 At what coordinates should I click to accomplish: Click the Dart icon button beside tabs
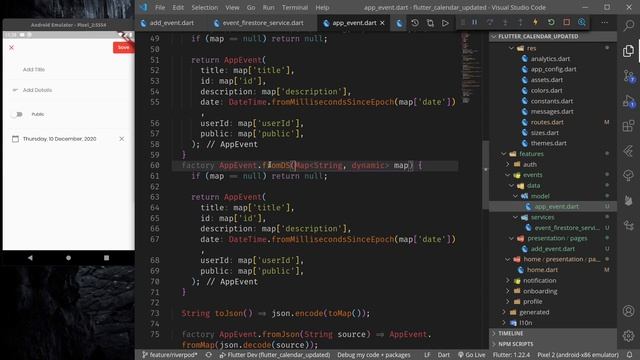click(x=399, y=23)
